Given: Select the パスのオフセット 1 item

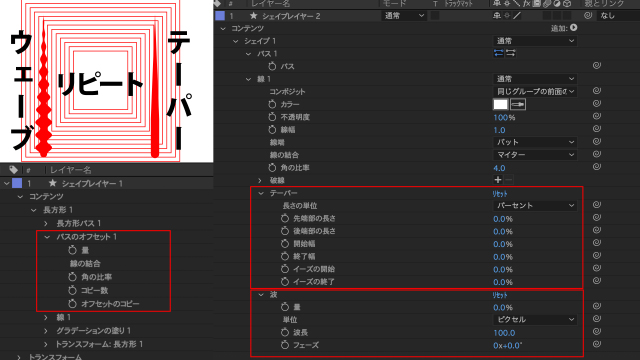Looking at the screenshot, I should tap(87, 237).
